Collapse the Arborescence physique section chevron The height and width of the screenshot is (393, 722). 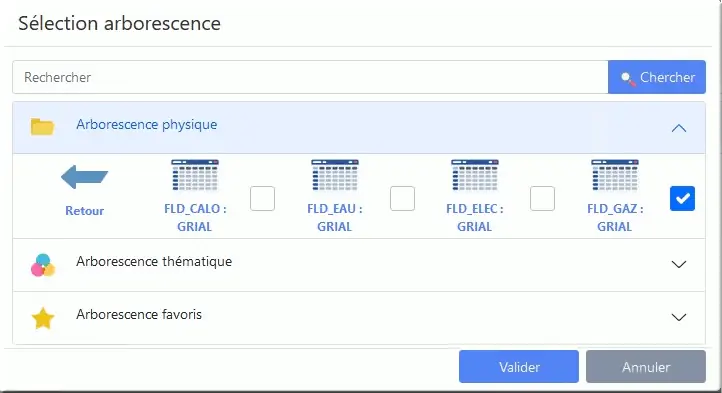click(x=679, y=128)
